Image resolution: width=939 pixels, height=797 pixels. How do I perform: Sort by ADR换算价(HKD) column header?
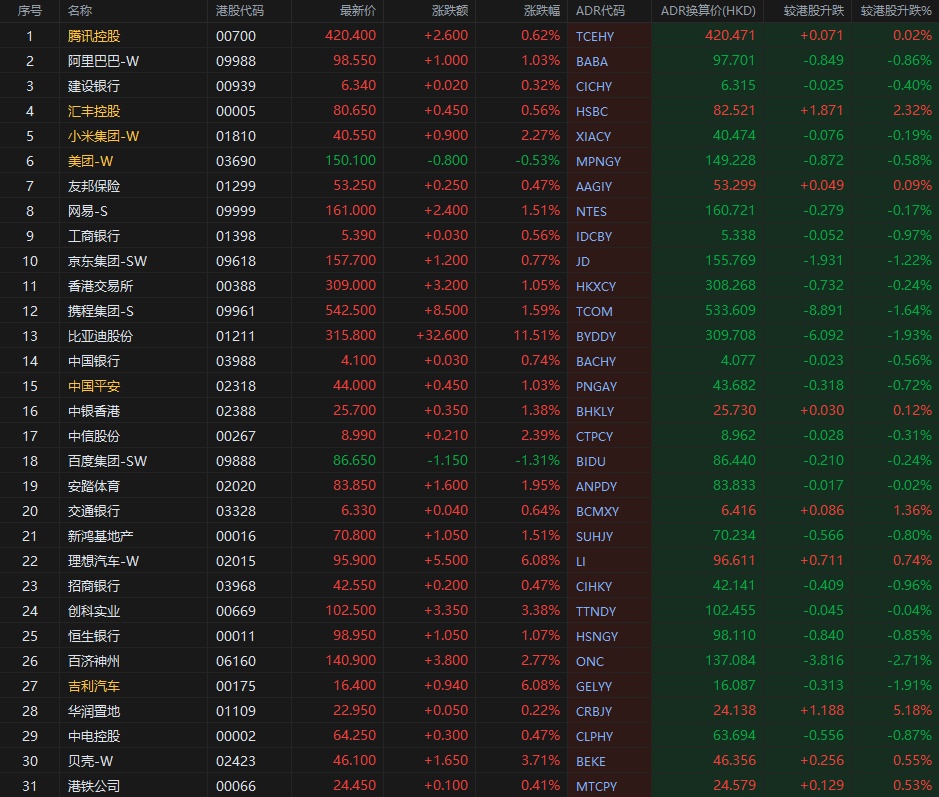tap(708, 11)
